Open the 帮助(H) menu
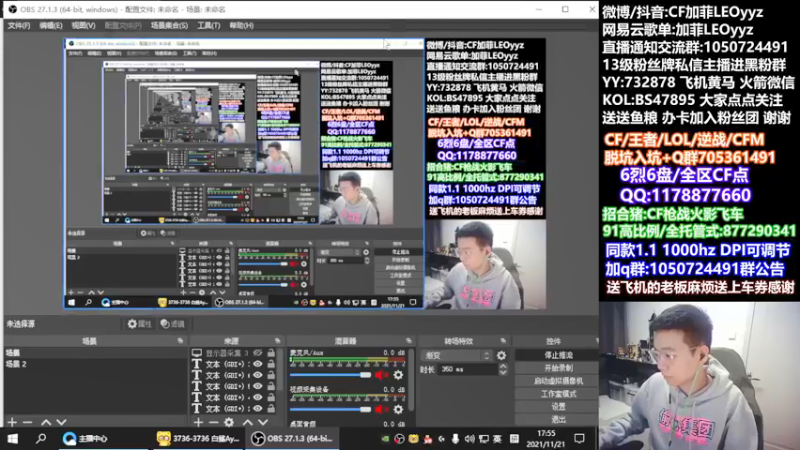This screenshot has height=450, width=800. click(241, 26)
